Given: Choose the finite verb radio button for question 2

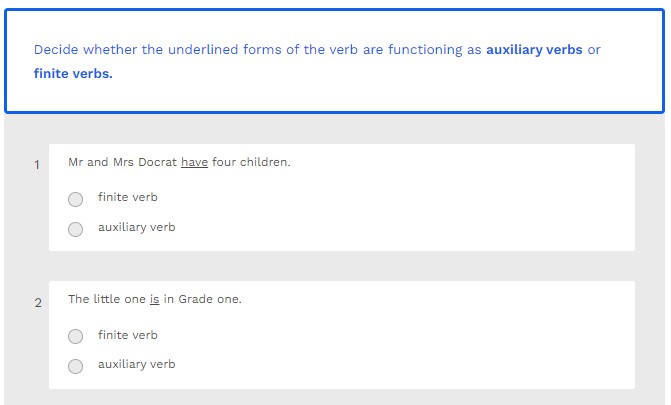Looking at the screenshot, I should 76,336.
